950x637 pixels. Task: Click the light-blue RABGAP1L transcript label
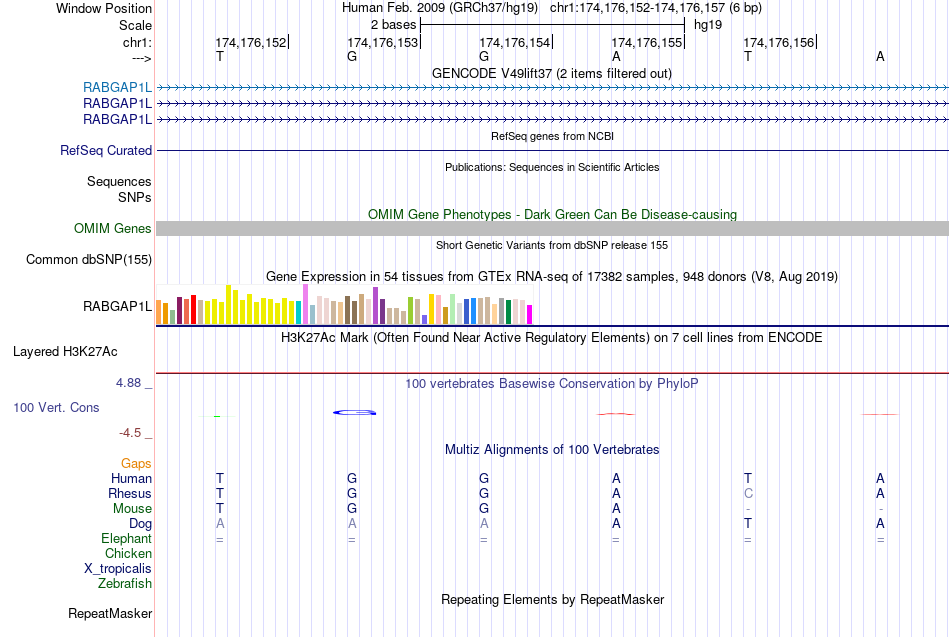pos(117,87)
